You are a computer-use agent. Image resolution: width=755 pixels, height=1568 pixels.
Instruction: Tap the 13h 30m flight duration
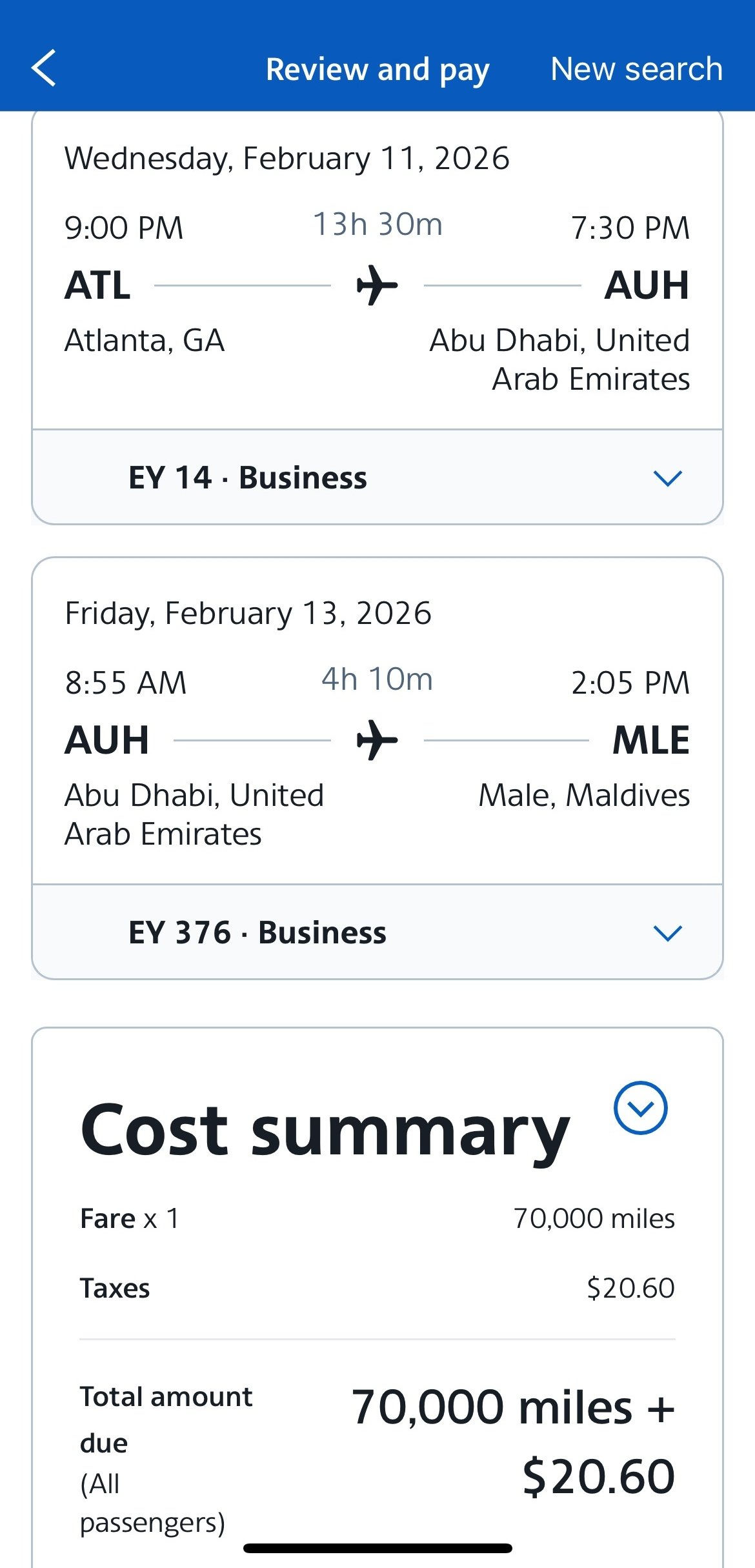377,225
